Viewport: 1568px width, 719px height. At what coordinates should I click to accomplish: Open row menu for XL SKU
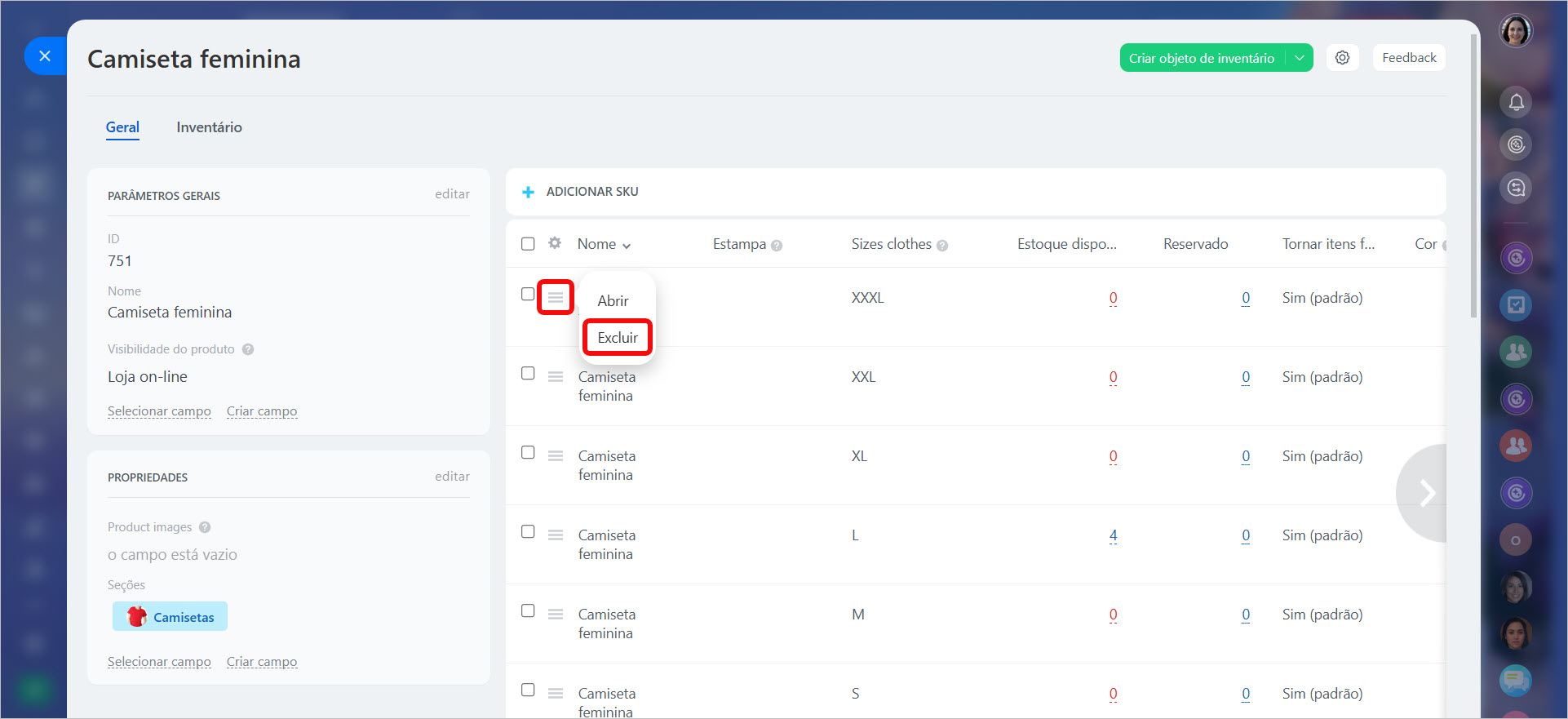[556, 456]
